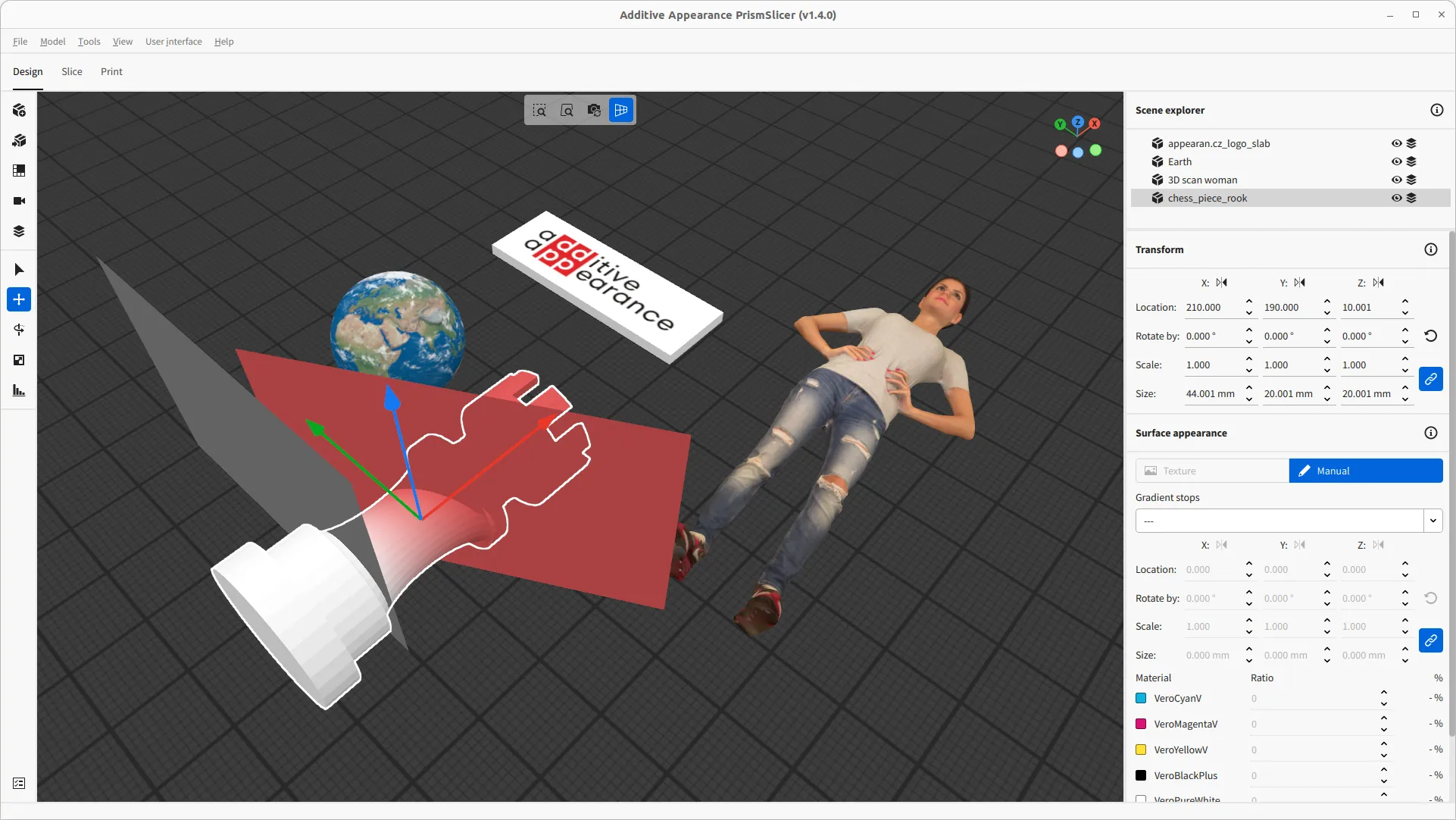Screen dimensions: 1456x820
Task: Switch to the Slice tab
Action: tap(71, 71)
